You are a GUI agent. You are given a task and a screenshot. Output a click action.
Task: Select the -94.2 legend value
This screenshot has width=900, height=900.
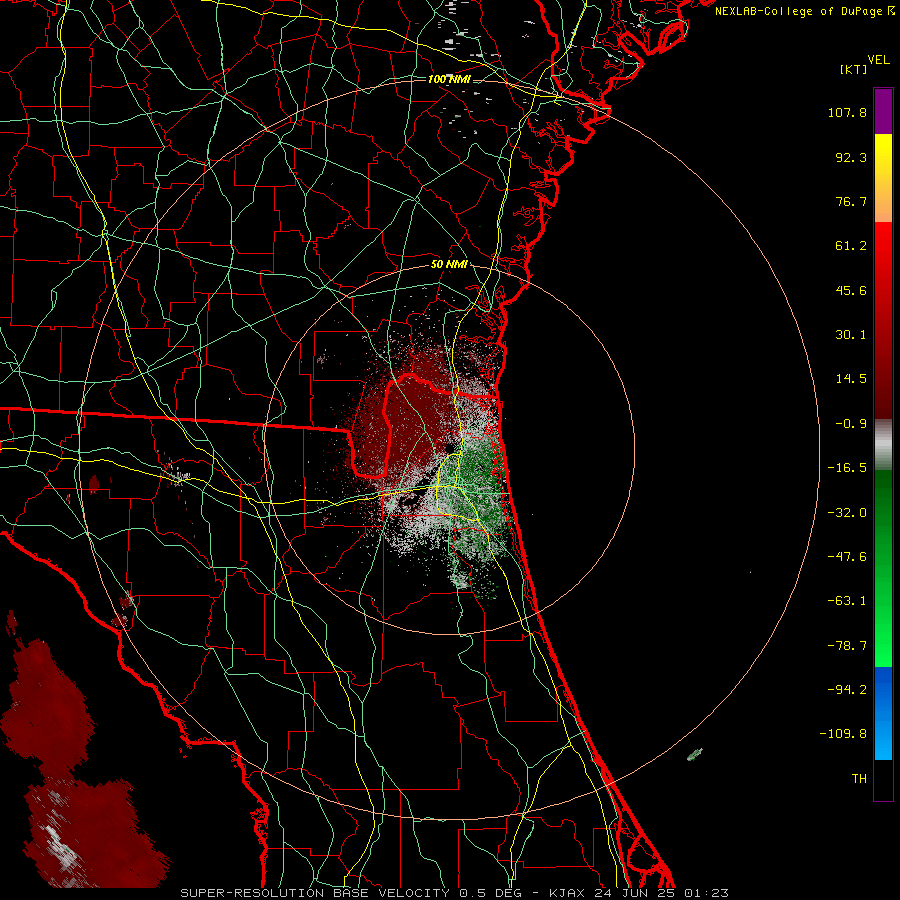point(847,690)
